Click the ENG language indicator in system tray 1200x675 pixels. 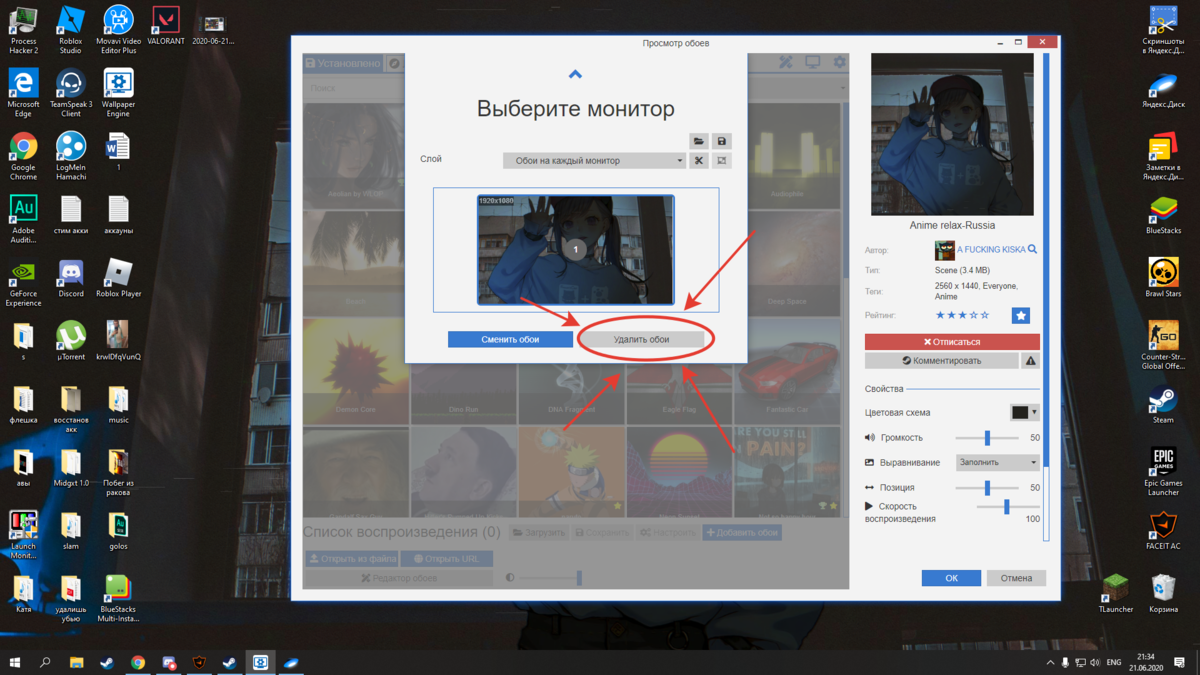pos(1114,662)
